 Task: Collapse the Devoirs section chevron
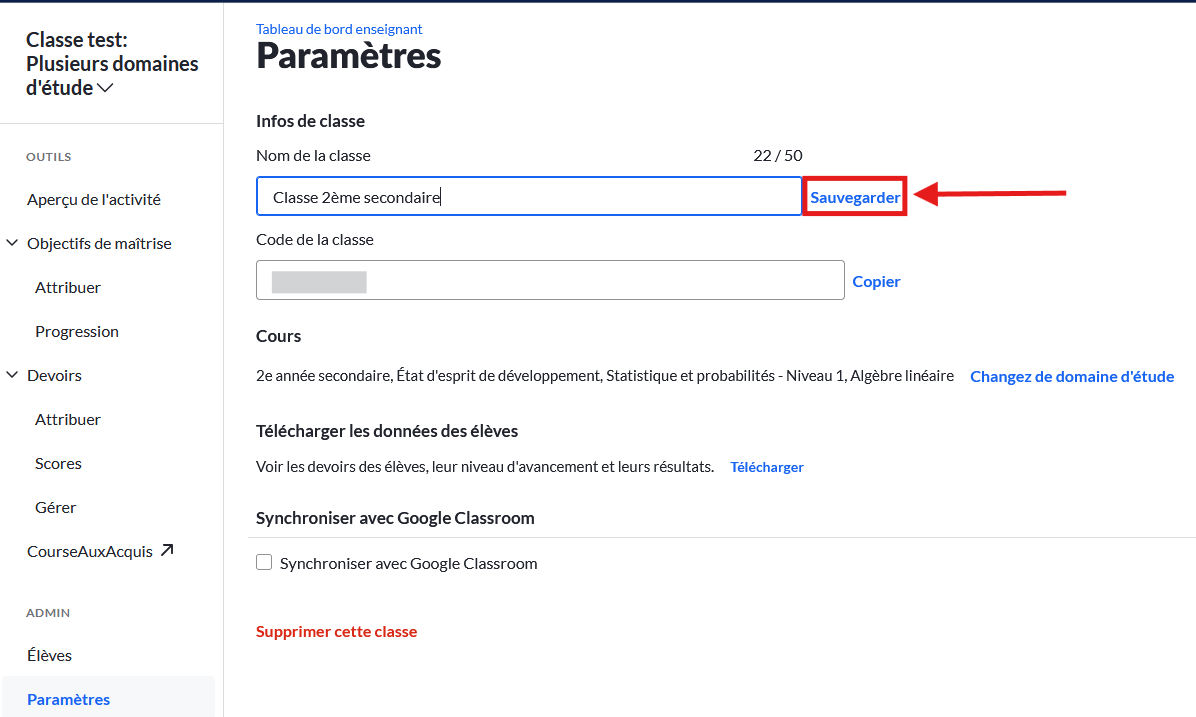(x=12, y=375)
